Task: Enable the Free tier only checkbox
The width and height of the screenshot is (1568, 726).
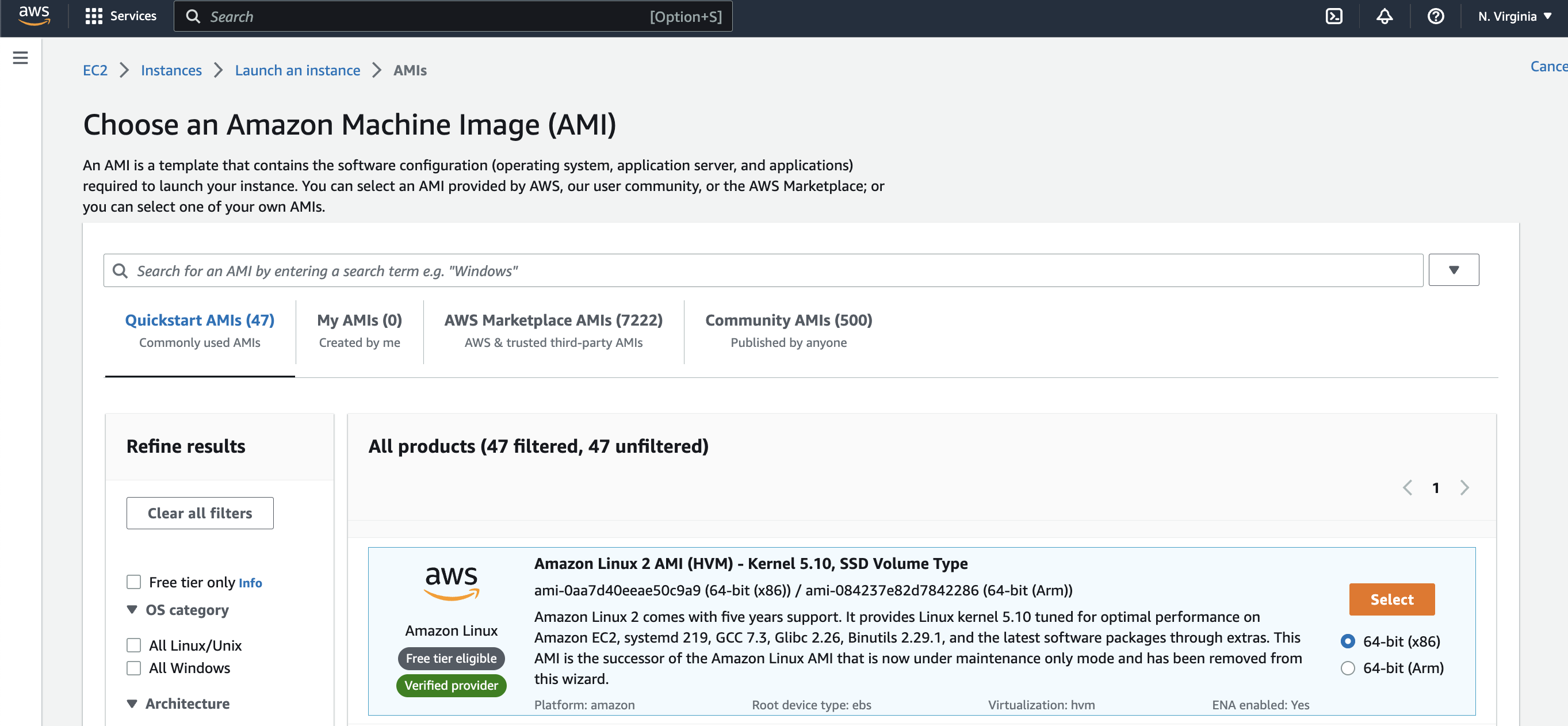Action: coord(133,582)
